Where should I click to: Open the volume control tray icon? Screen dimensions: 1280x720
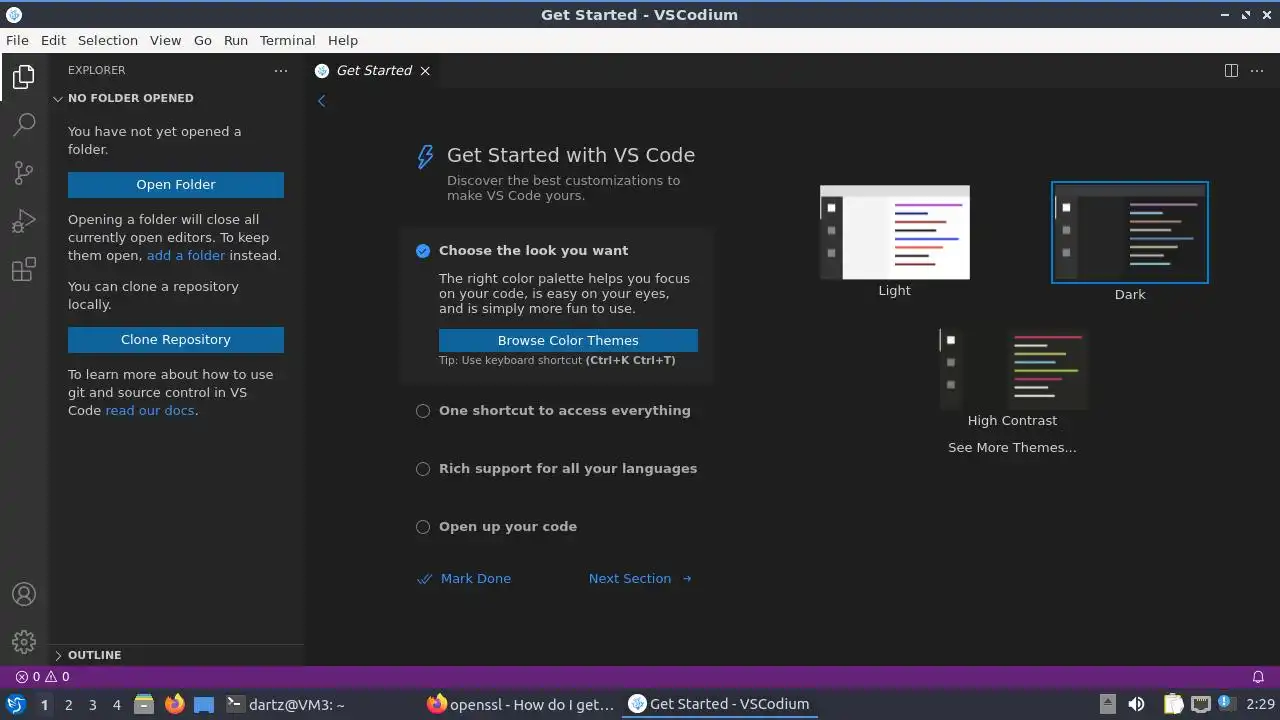(1136, 704)
